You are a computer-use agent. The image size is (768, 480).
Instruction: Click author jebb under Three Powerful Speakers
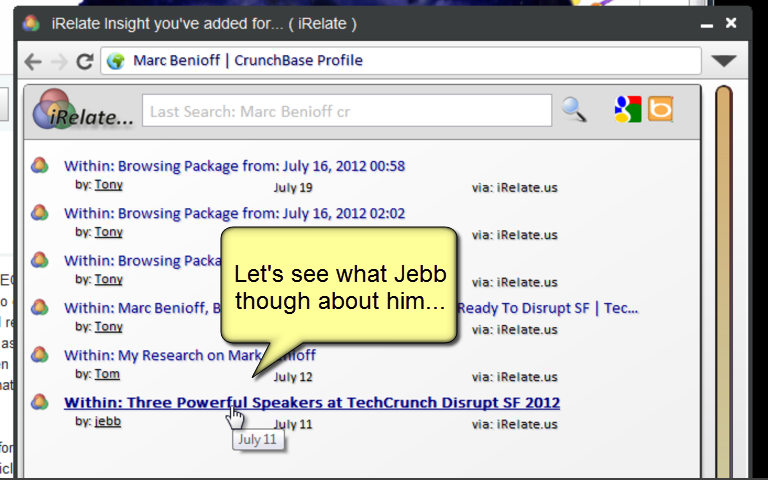pyautogui.click(x=108, y=421)
